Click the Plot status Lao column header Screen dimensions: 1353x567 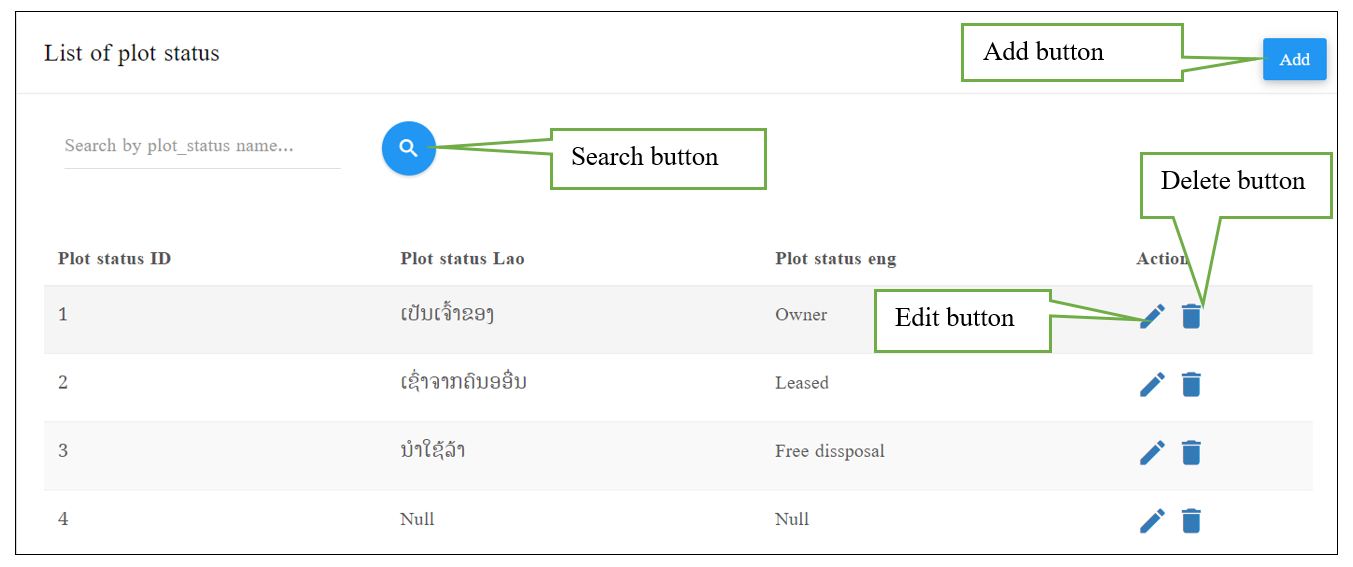pos(462,259)
